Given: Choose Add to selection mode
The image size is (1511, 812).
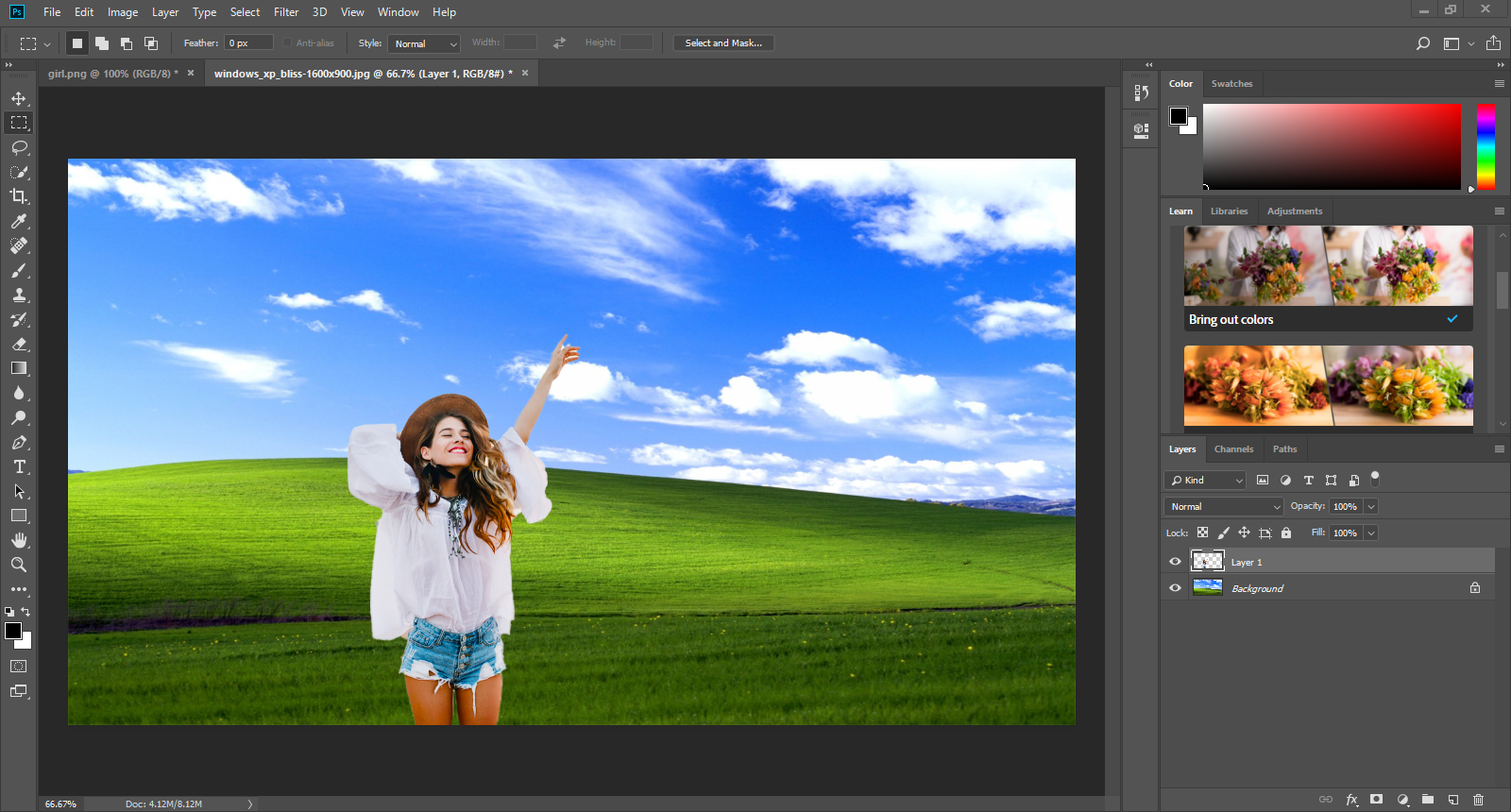Looking at the screenshot, I should [102, 43].
